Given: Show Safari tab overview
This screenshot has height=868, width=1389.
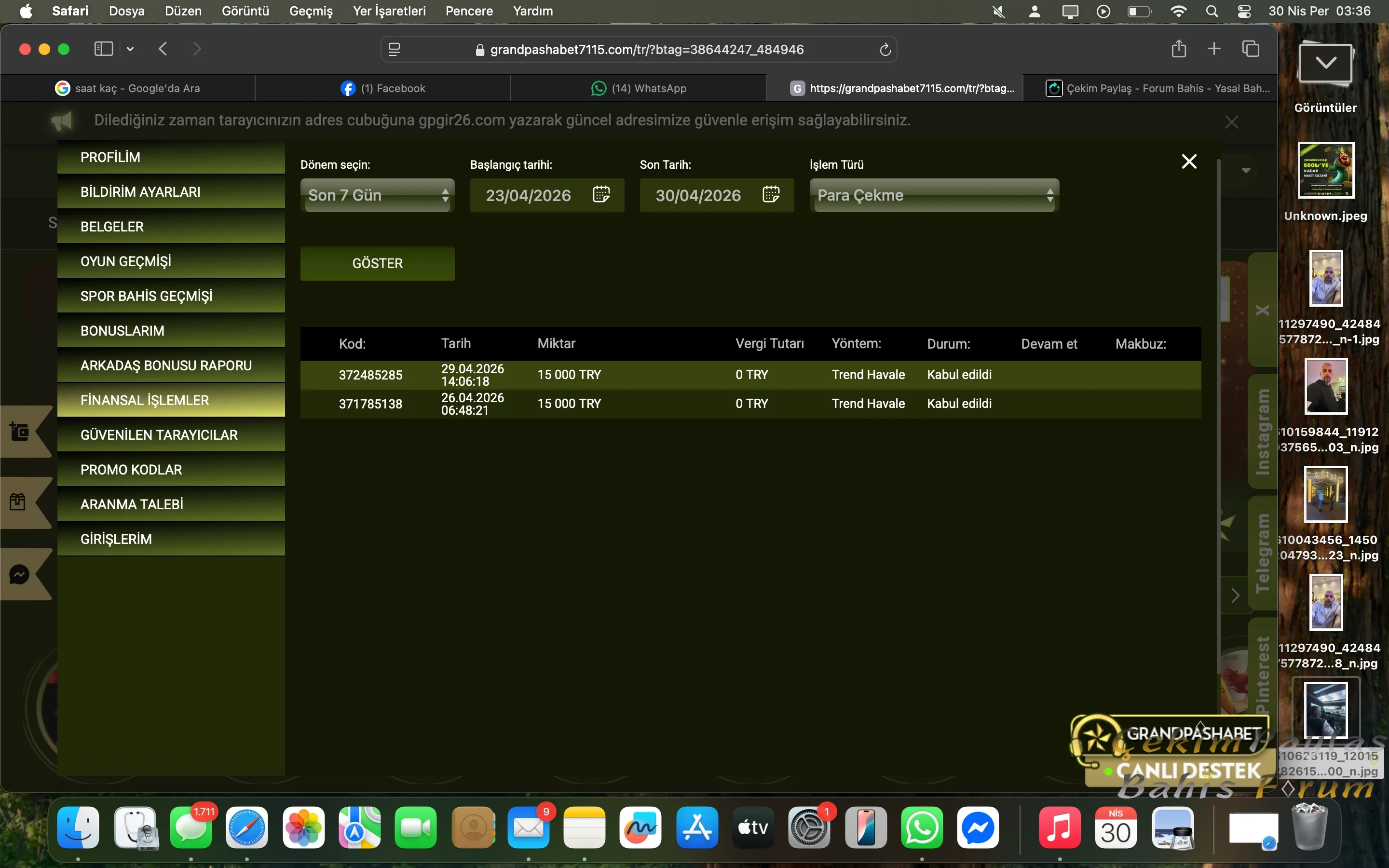Looking at the screenshot, I should [x=1250, y=49].
